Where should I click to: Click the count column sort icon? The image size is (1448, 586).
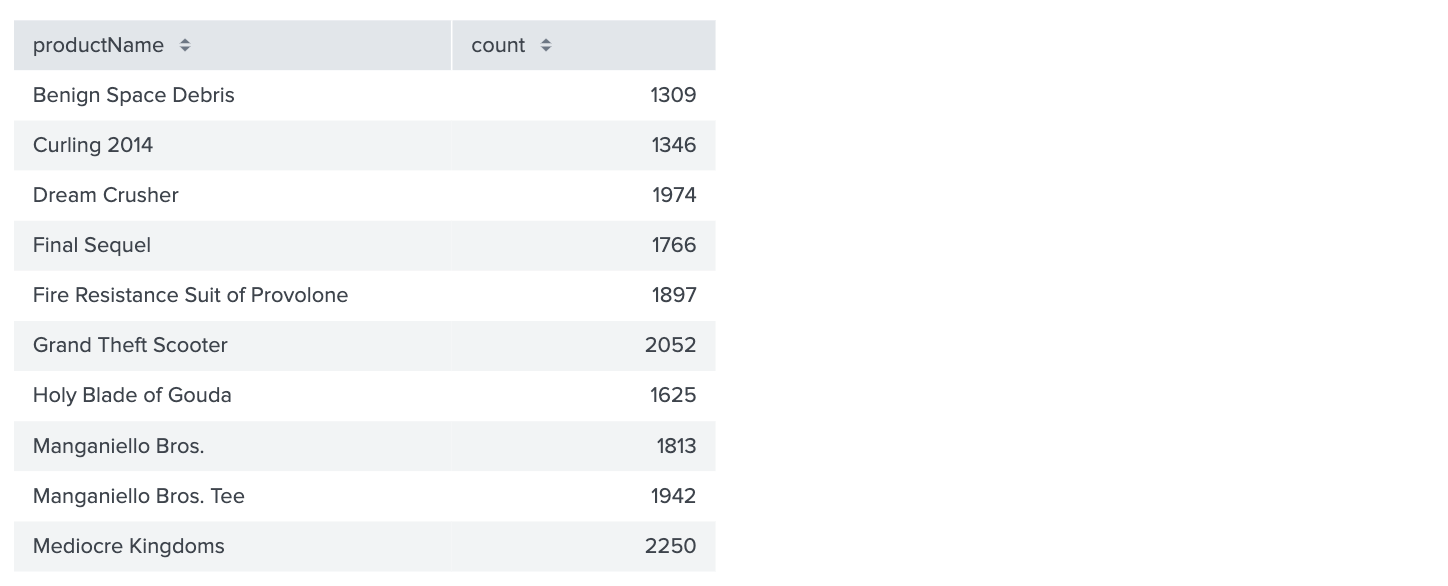545,45
